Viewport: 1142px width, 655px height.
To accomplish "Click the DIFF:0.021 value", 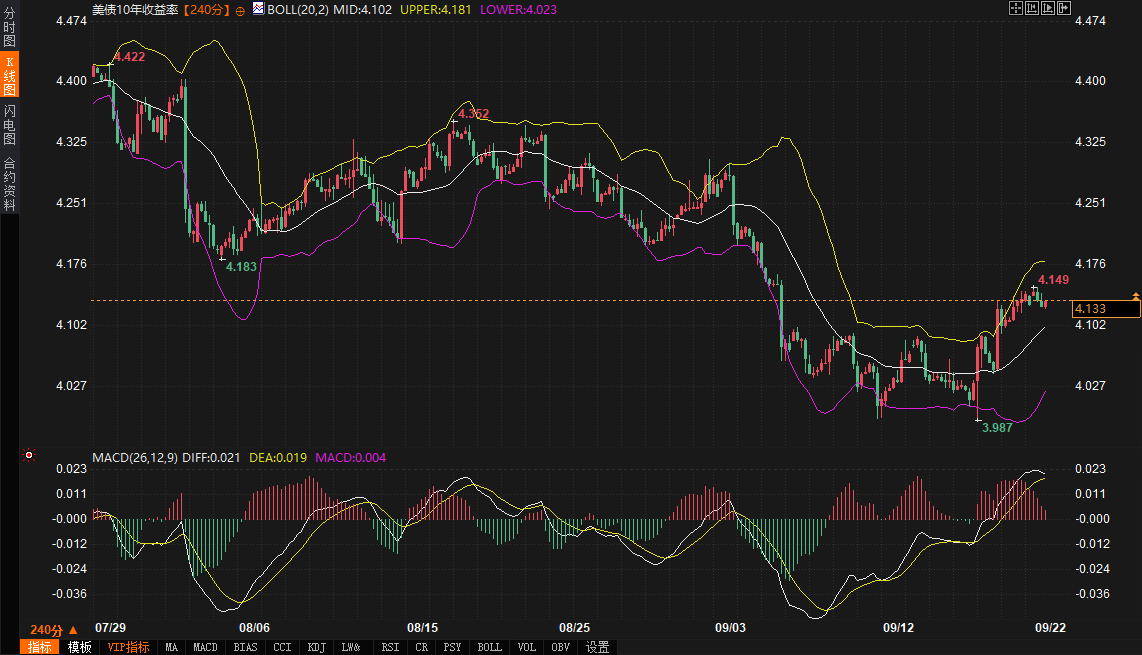I will [211, 458].
